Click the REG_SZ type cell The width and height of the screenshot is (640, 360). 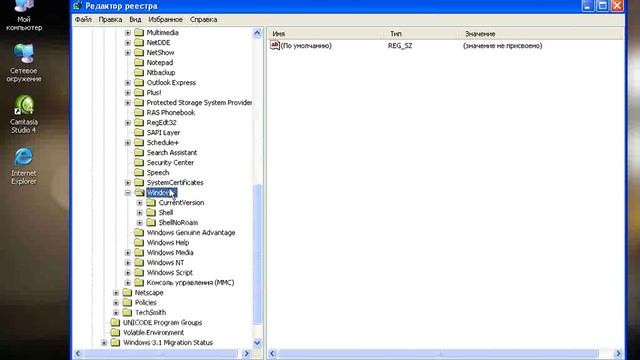tap(400, 46)
